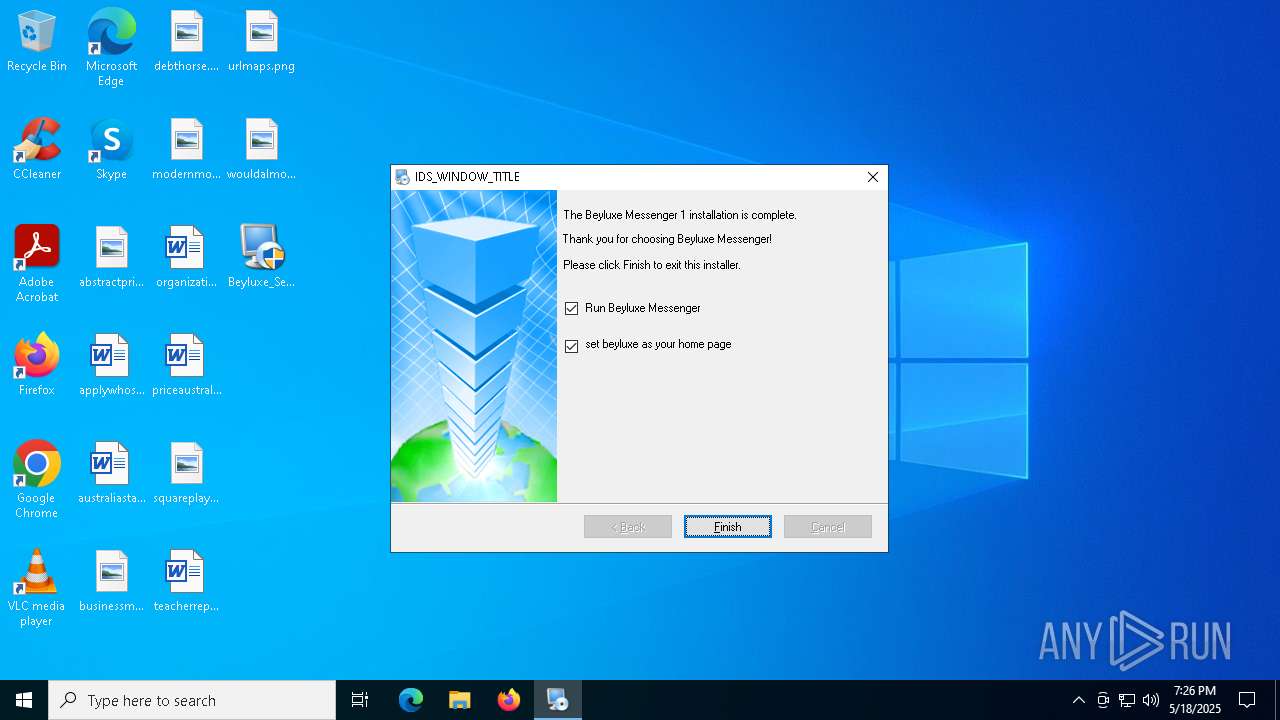Open the Recycle Bin desktop icon

click(x=37, y=42)
